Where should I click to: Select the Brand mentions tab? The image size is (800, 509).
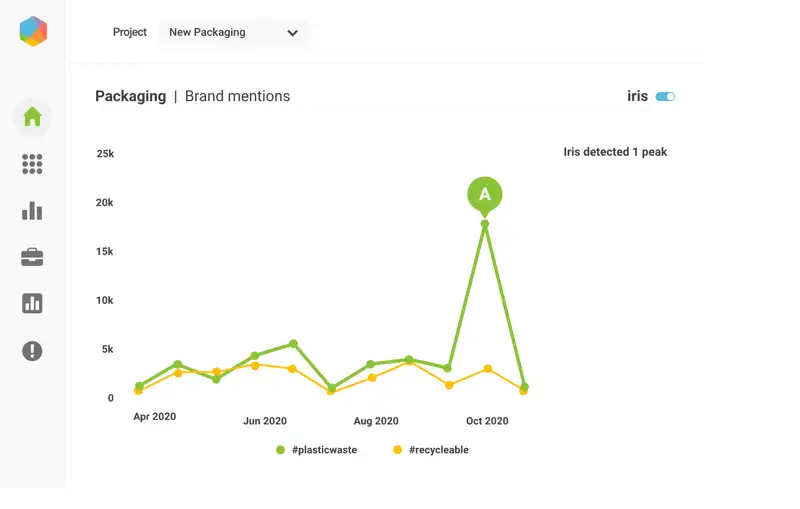(237, 97)
